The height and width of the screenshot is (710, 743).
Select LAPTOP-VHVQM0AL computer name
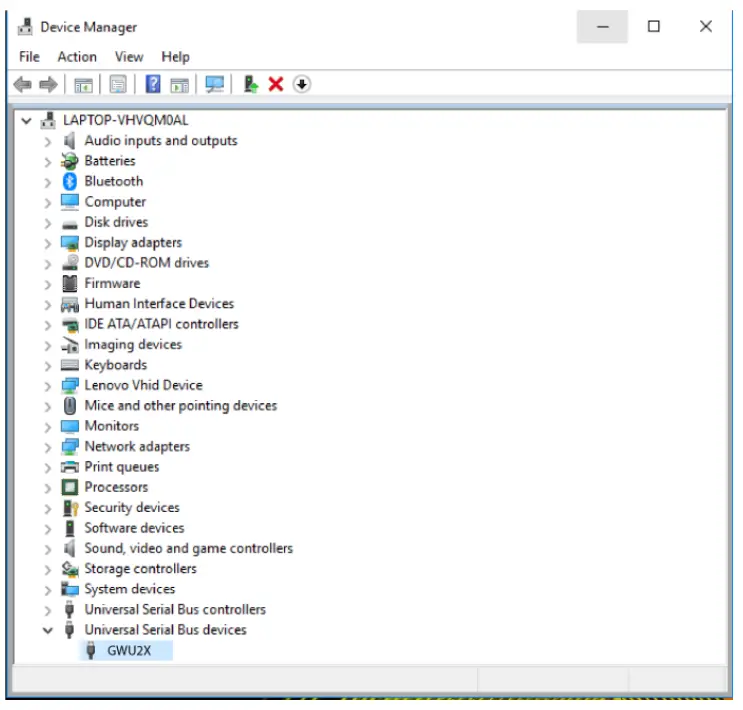126,120
